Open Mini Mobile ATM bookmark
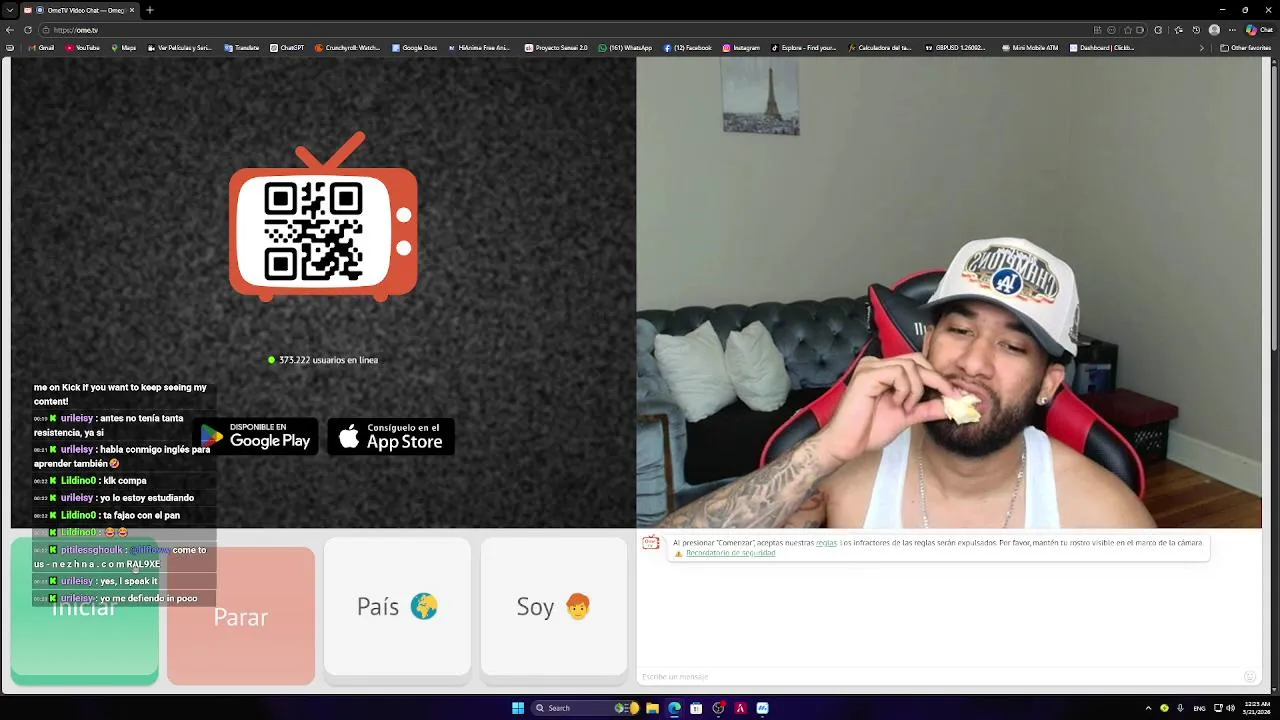This screenshot has width=1280, height=720. click(x=1028, y=47)
